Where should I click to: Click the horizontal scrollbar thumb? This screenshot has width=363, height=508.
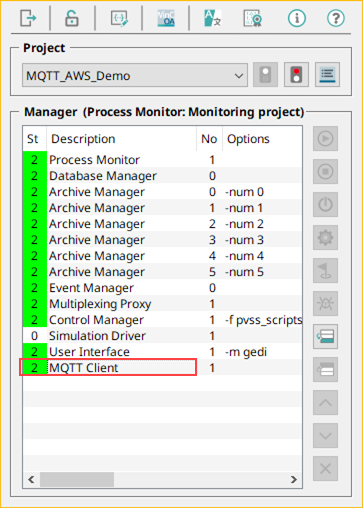tap(77, 480)
